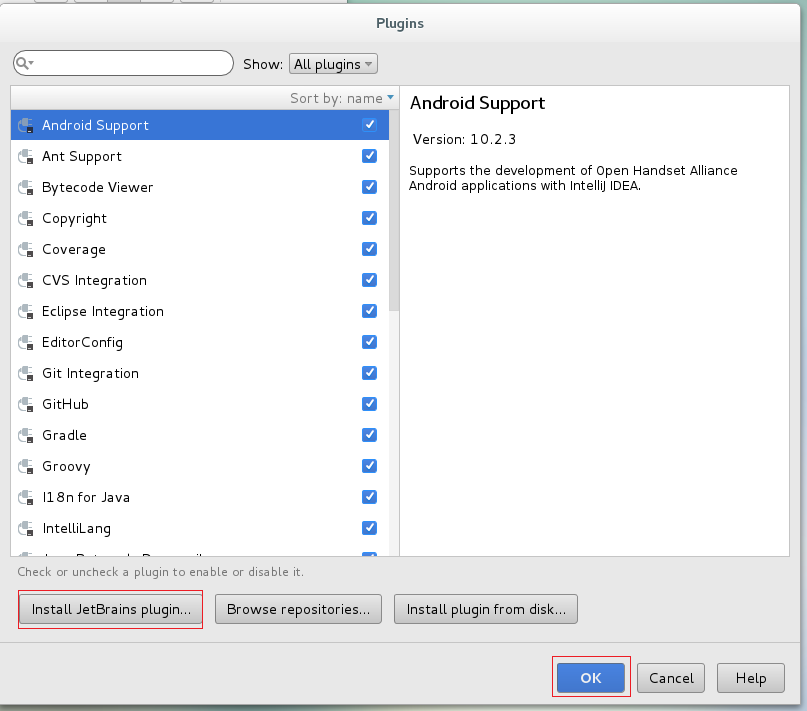Image resolution: width=807 pixels, height=711 pixels.
Task: Uncheck the Eclipse Integration plugin
Action: point(369,310)
